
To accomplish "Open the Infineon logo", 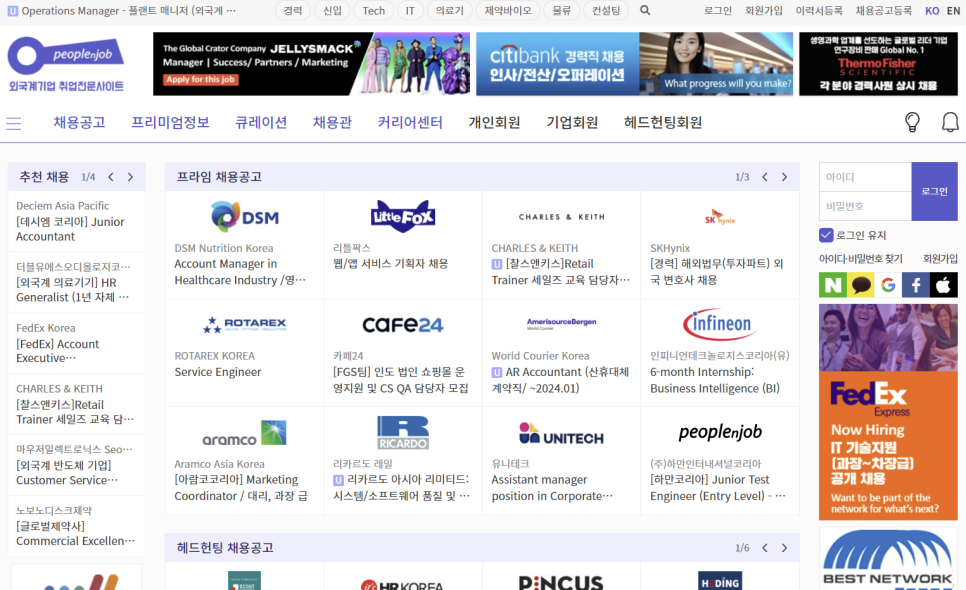I will click(x=720, y=324).
